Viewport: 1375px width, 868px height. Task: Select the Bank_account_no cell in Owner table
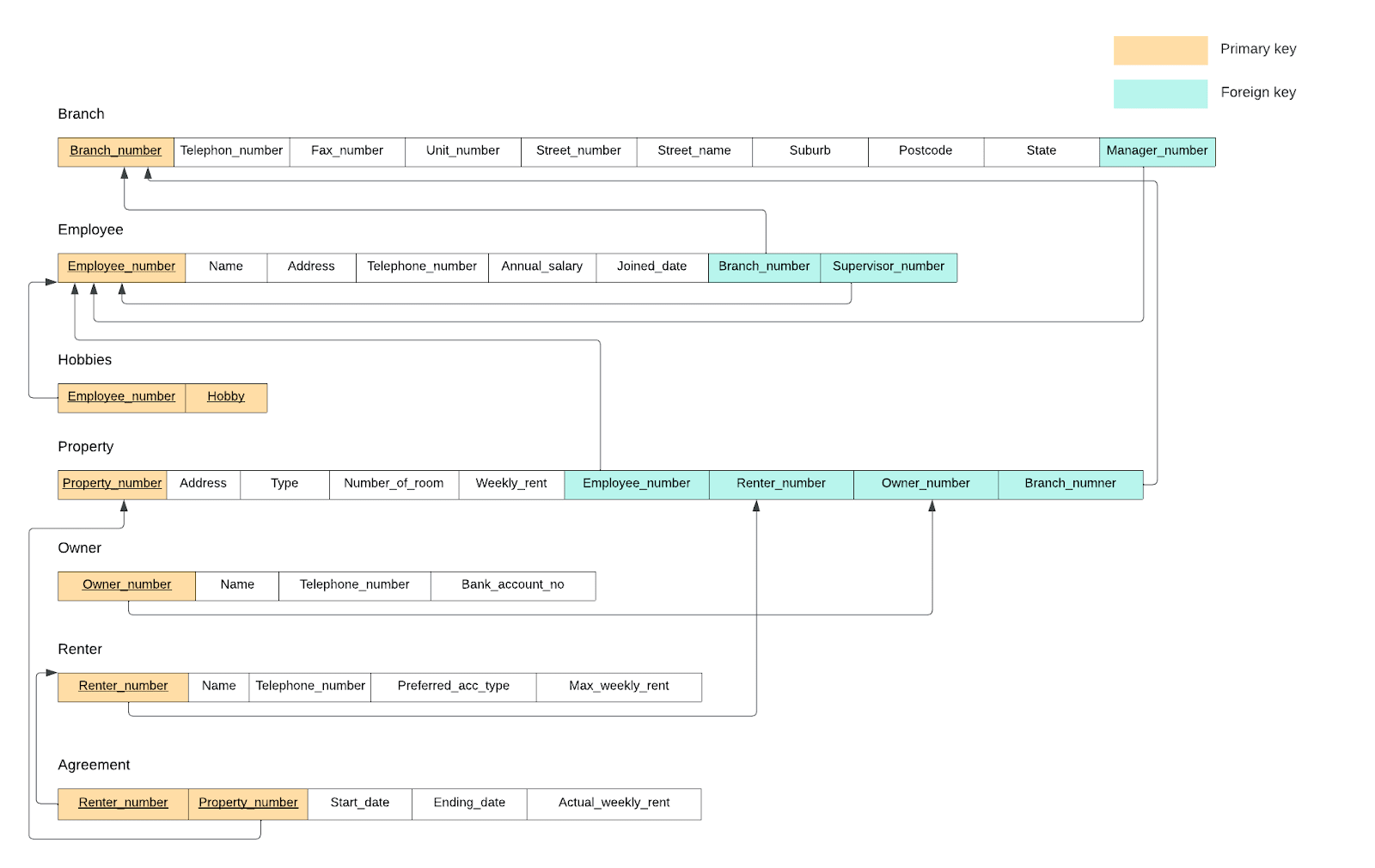click(513, 584)
